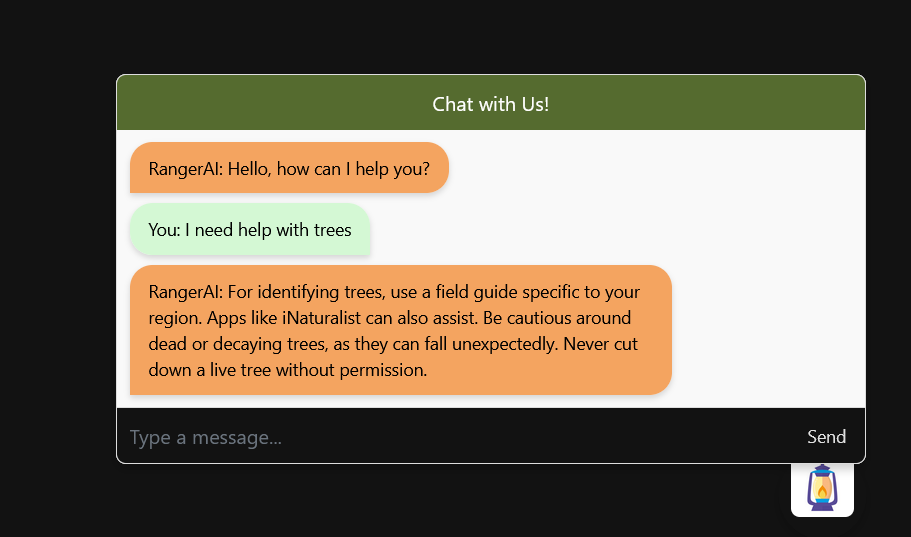Send the message with the Send button
The height and width of the screenshot is (537, 911).
(x=826, y=437)
